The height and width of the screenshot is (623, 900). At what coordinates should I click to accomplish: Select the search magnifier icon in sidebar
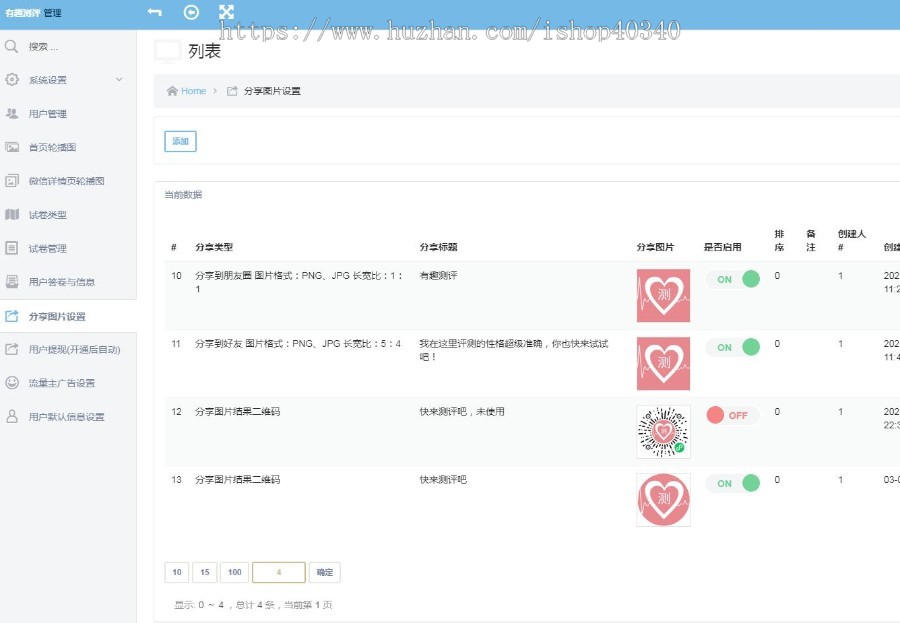(10, 45)
